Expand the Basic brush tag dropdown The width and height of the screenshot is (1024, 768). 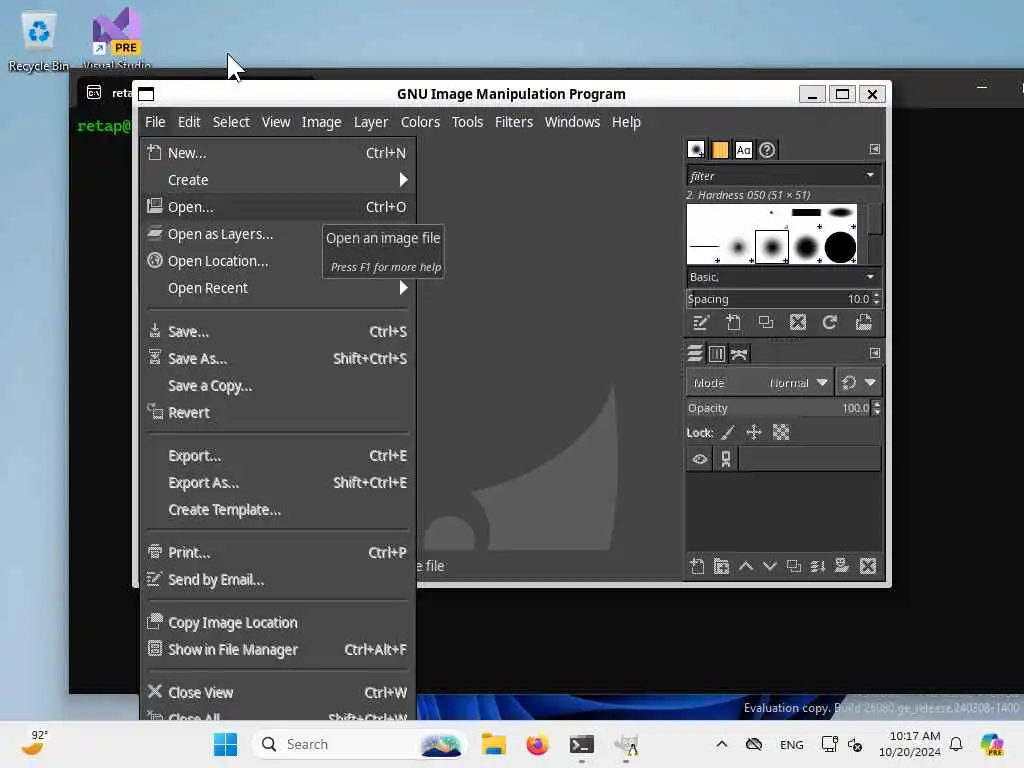(x=870, y=277)
